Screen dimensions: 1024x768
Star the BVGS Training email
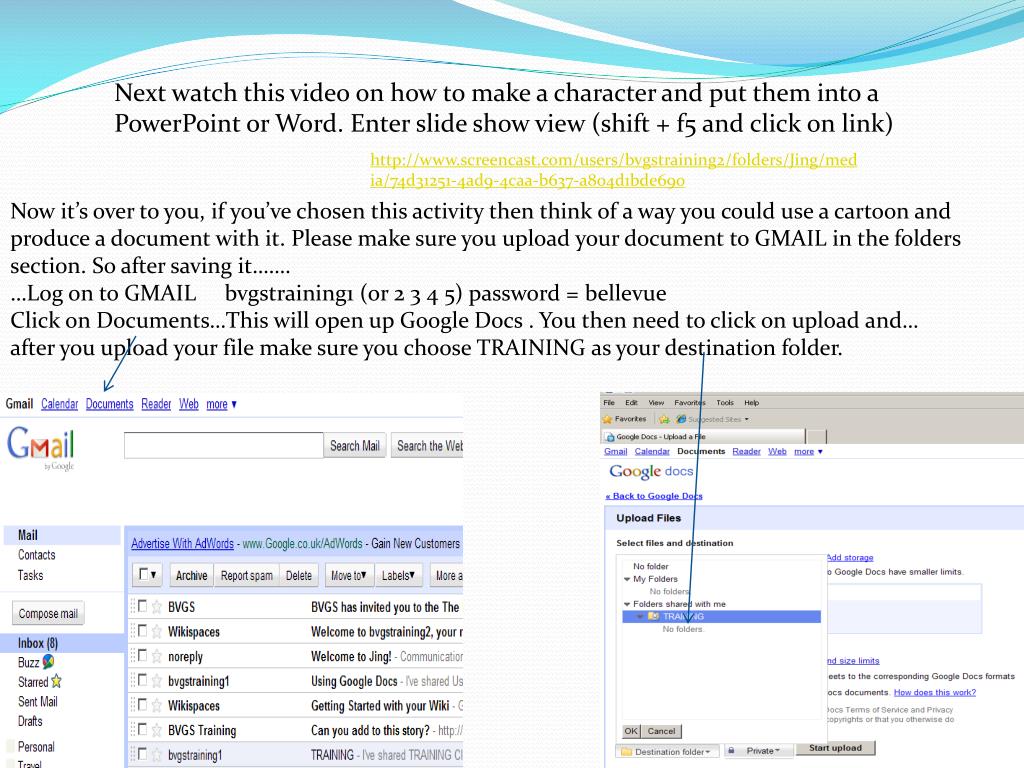(157, 730)
